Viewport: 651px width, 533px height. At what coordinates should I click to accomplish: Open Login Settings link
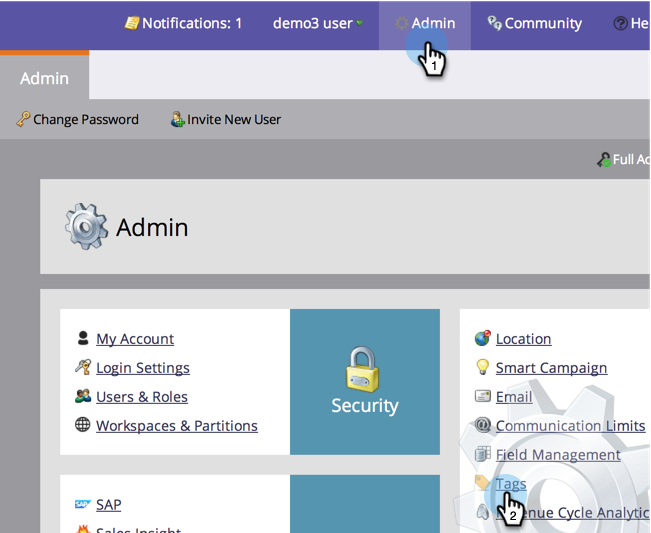[x=143, y=368]
